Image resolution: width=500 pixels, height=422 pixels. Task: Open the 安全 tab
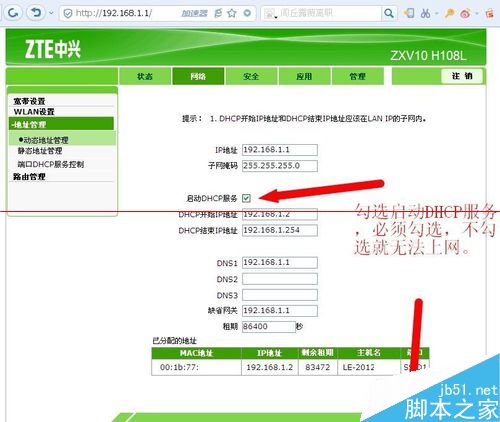(x=251, y=76)
